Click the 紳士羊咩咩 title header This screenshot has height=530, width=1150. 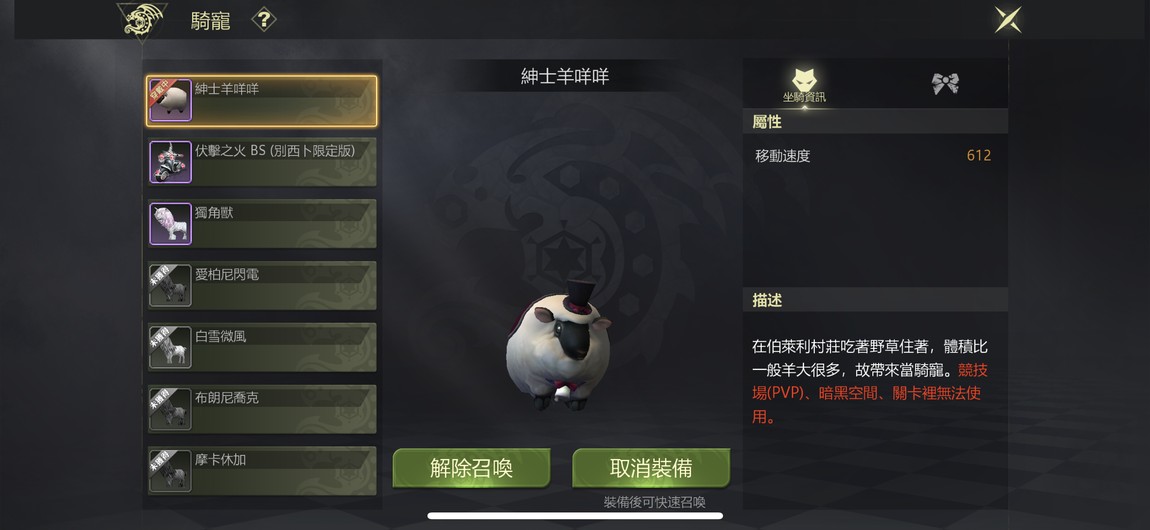click(x=565, y=76)
